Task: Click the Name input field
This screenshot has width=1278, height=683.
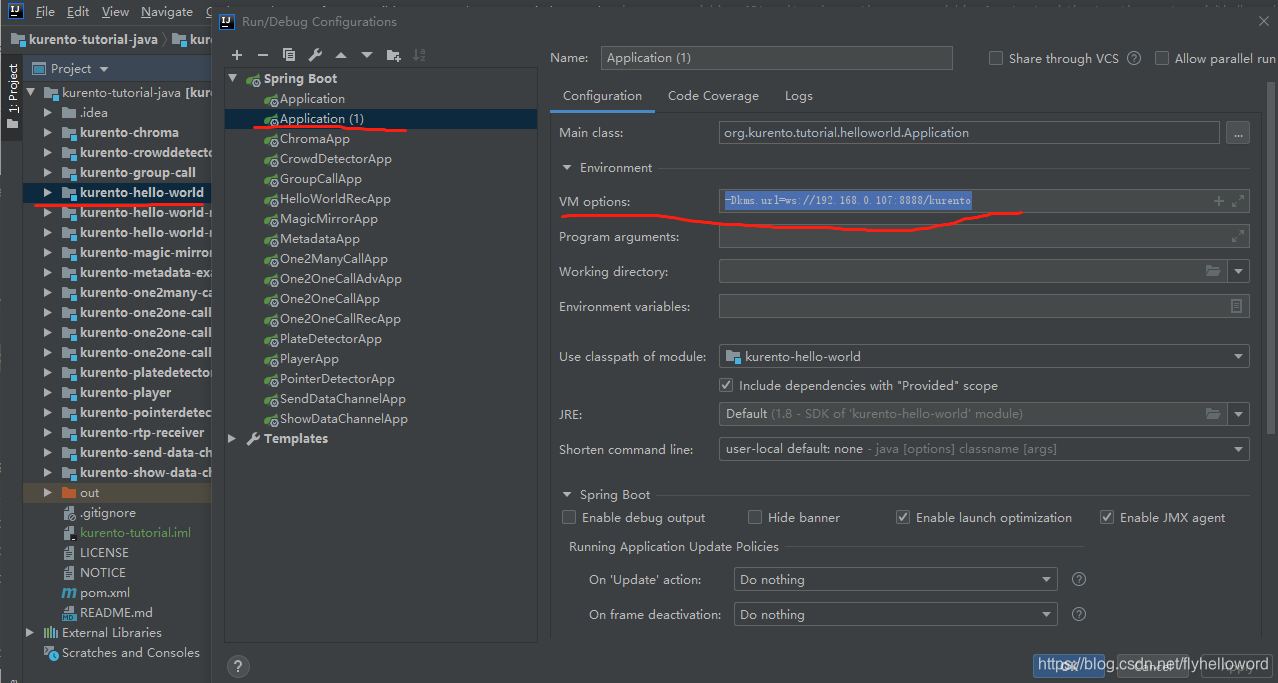Action: (776, 58)
